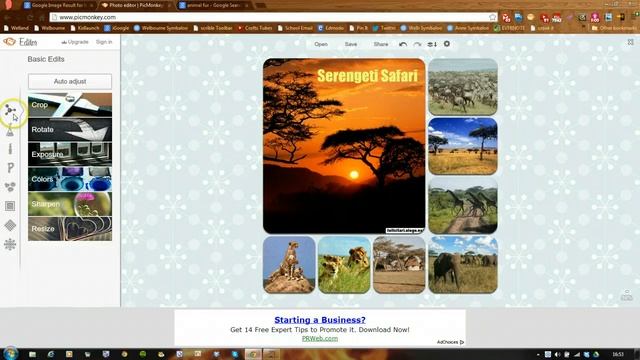Image resolution: width=640 pixels, height=360 pixels.
Task: Select the cheetah on mound photo
Action: pyautogui.click(x=289, y=265)
